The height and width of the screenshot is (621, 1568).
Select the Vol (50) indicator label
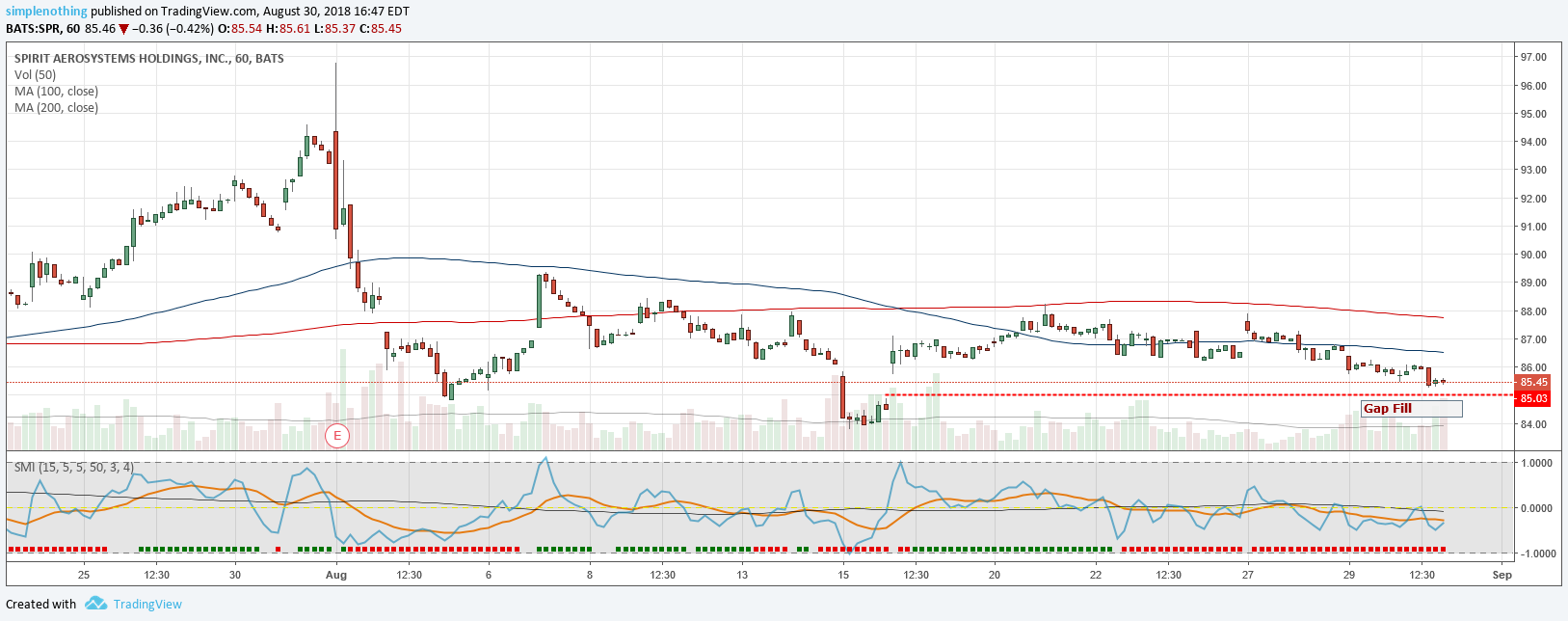point(35,74)
